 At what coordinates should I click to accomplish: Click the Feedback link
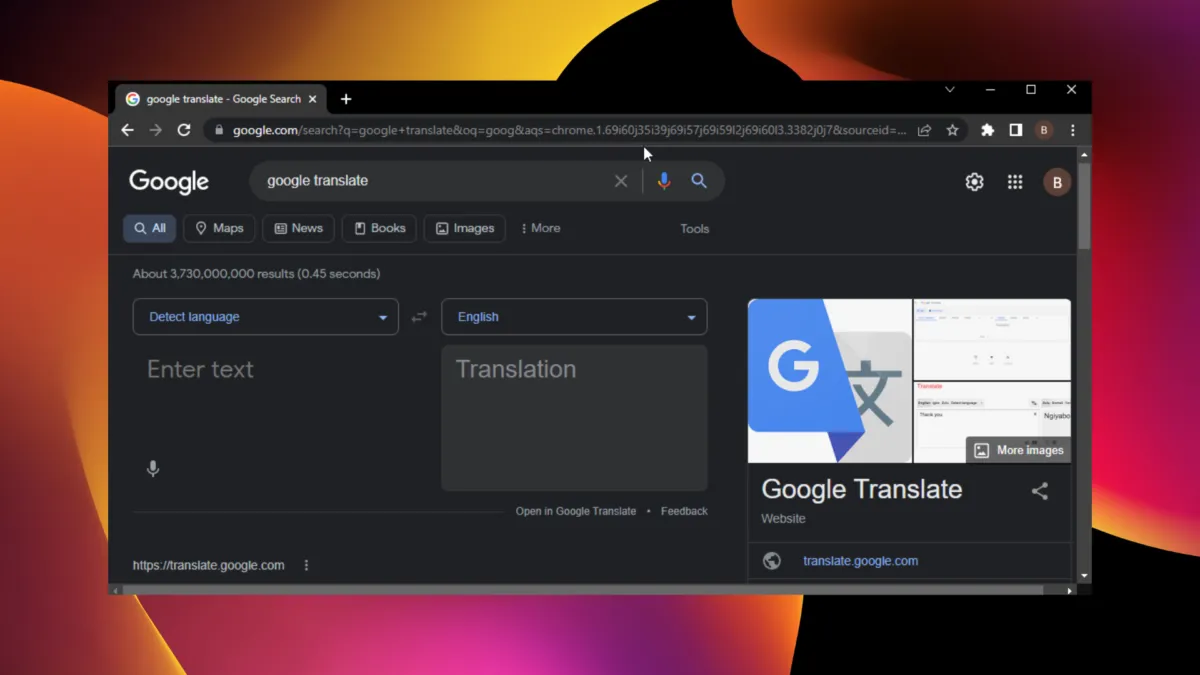[x=684, y=511]
